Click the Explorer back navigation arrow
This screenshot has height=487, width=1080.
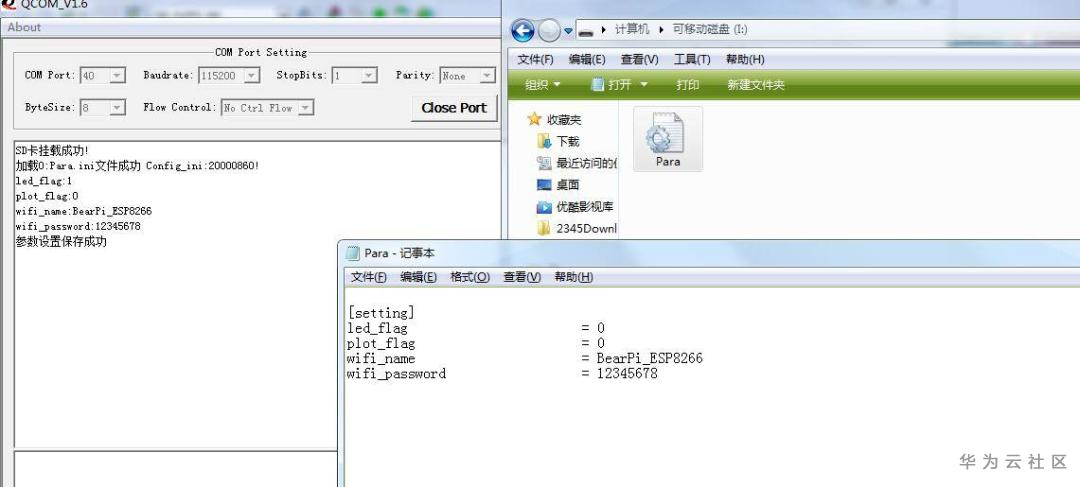(523, 31)
